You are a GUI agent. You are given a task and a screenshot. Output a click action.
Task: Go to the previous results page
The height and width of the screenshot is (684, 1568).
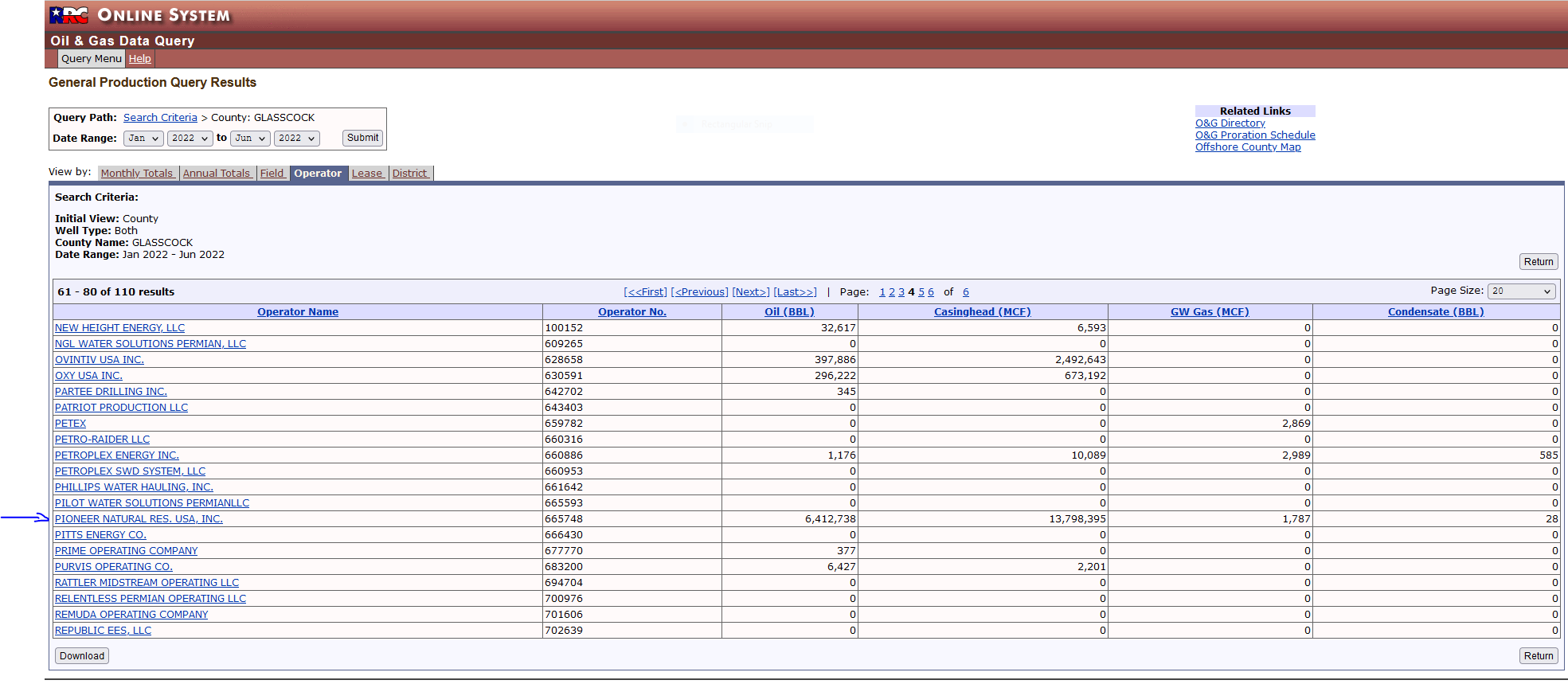699,292
